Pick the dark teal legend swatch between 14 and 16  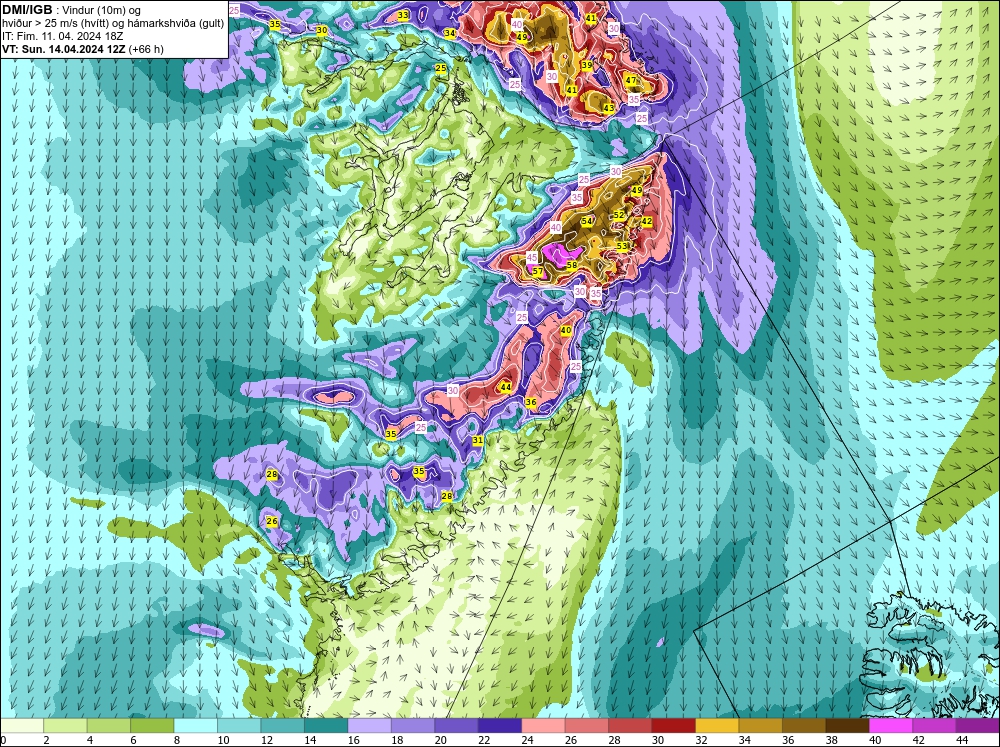326,725
